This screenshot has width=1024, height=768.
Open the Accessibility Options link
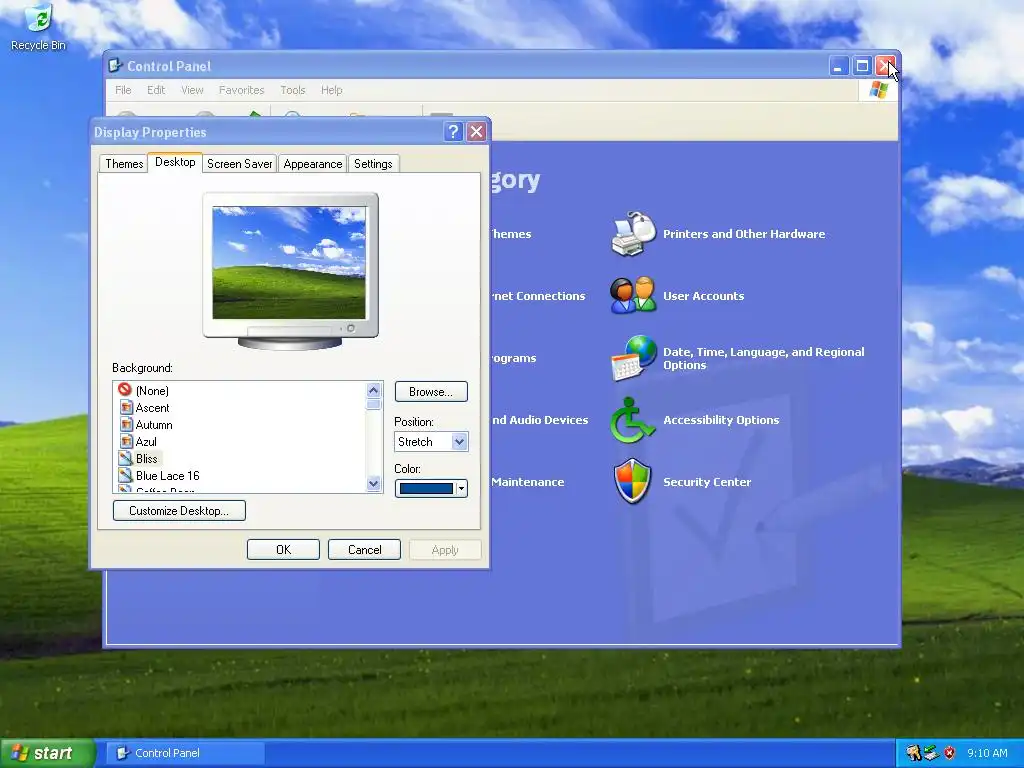(721, 420)
